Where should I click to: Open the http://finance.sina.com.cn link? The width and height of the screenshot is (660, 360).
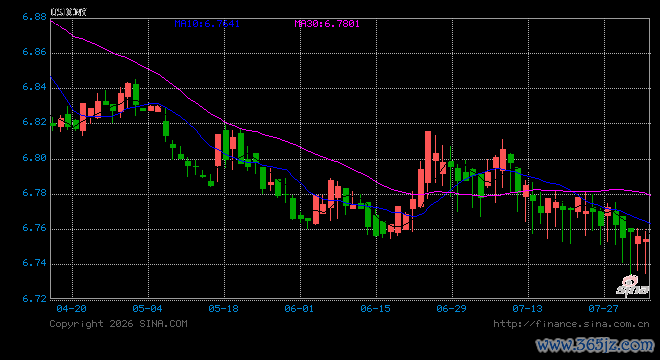(571, 324)
